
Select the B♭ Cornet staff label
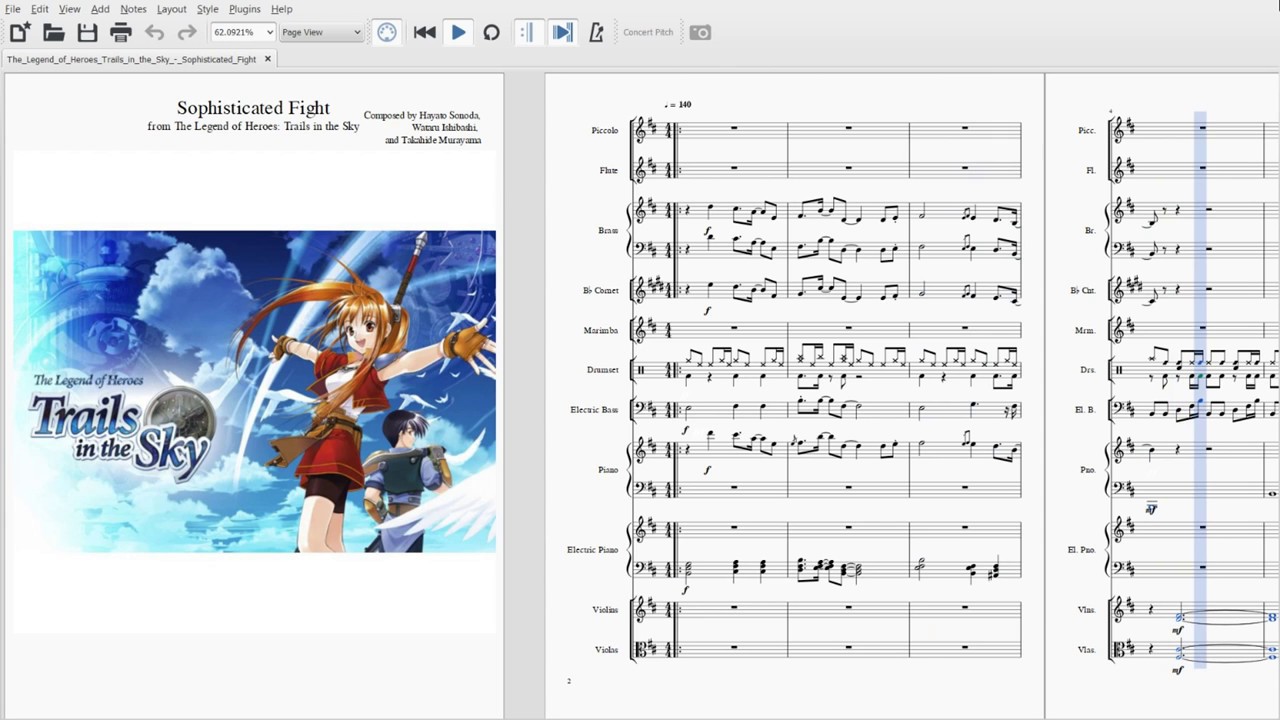pyautogui.click(x=600, y=290)
